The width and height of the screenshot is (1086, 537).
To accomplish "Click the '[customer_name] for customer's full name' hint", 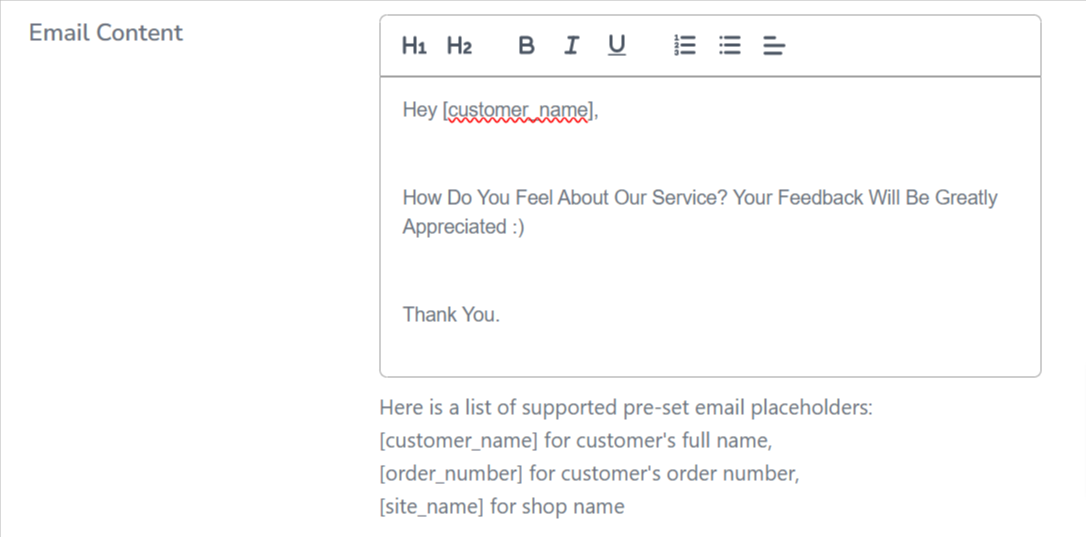I will pyautogui.click(x=576, y=441).
